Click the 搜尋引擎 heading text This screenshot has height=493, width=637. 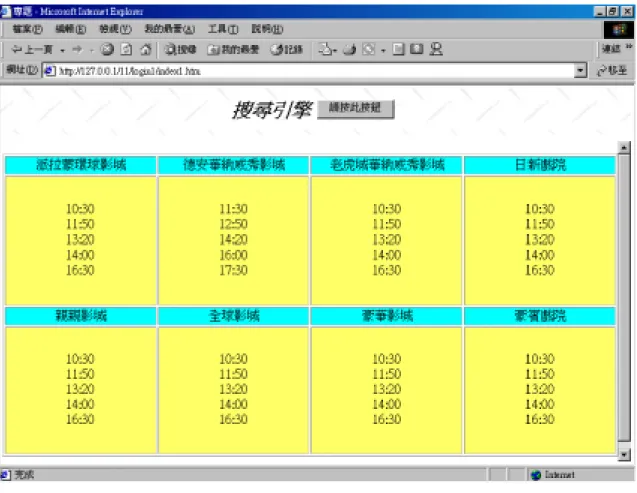point(272,110)
